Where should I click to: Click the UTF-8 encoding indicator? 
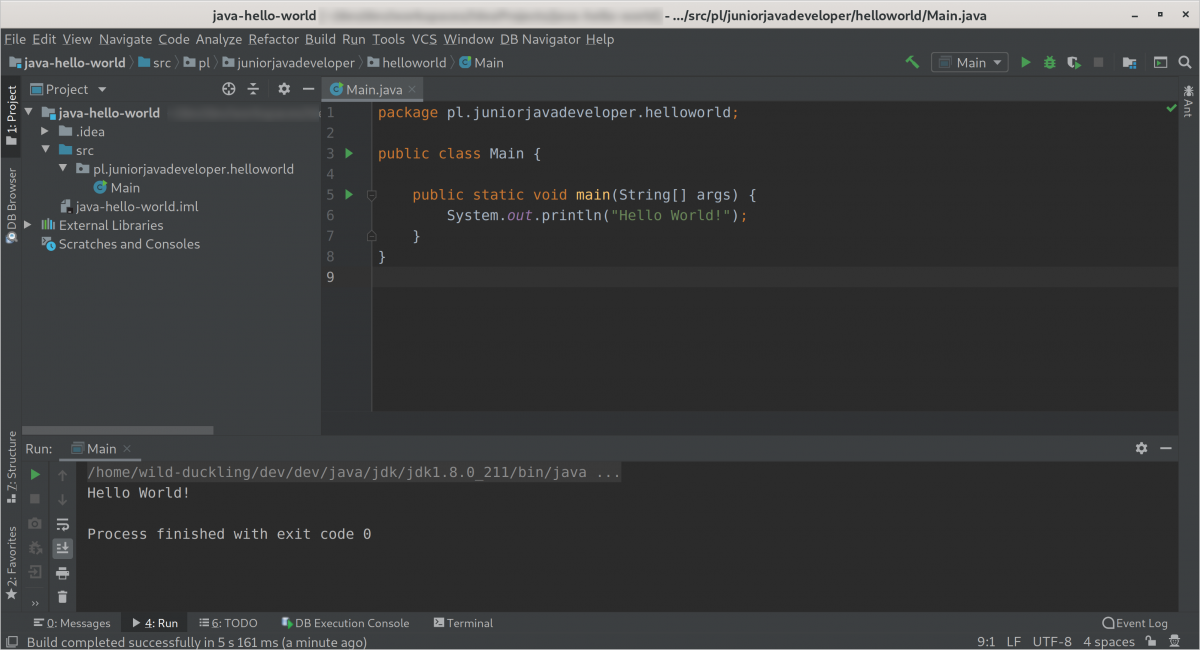(1052, 641)
